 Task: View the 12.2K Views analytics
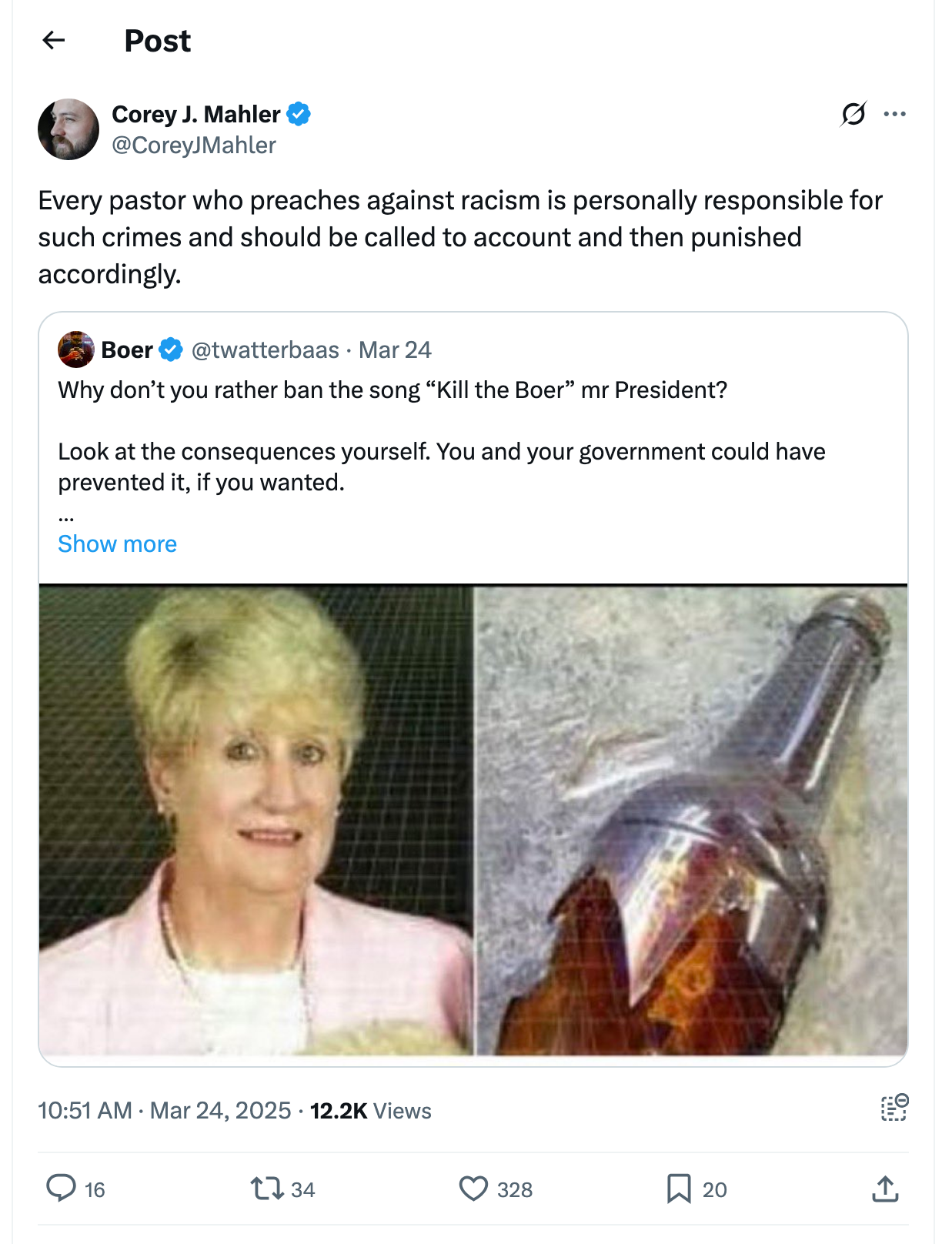[370, 1110]
